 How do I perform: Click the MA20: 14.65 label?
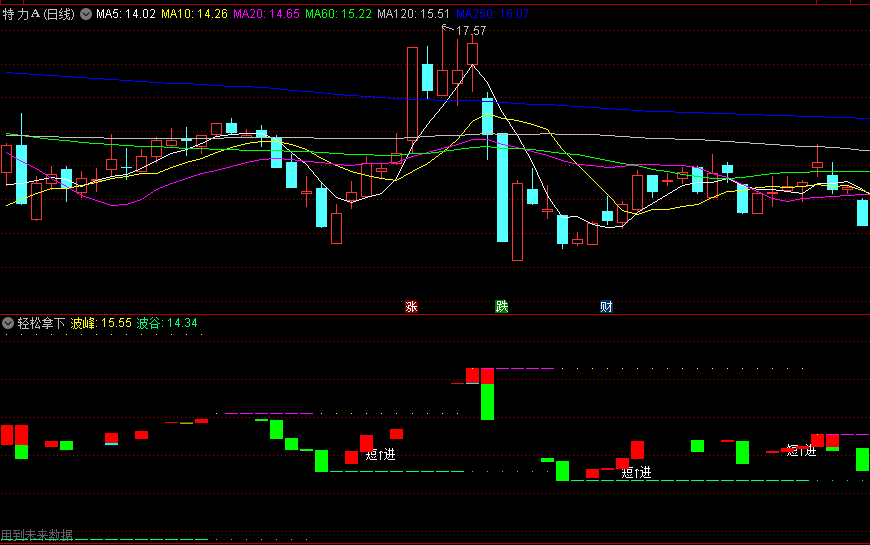pos(266,14)
